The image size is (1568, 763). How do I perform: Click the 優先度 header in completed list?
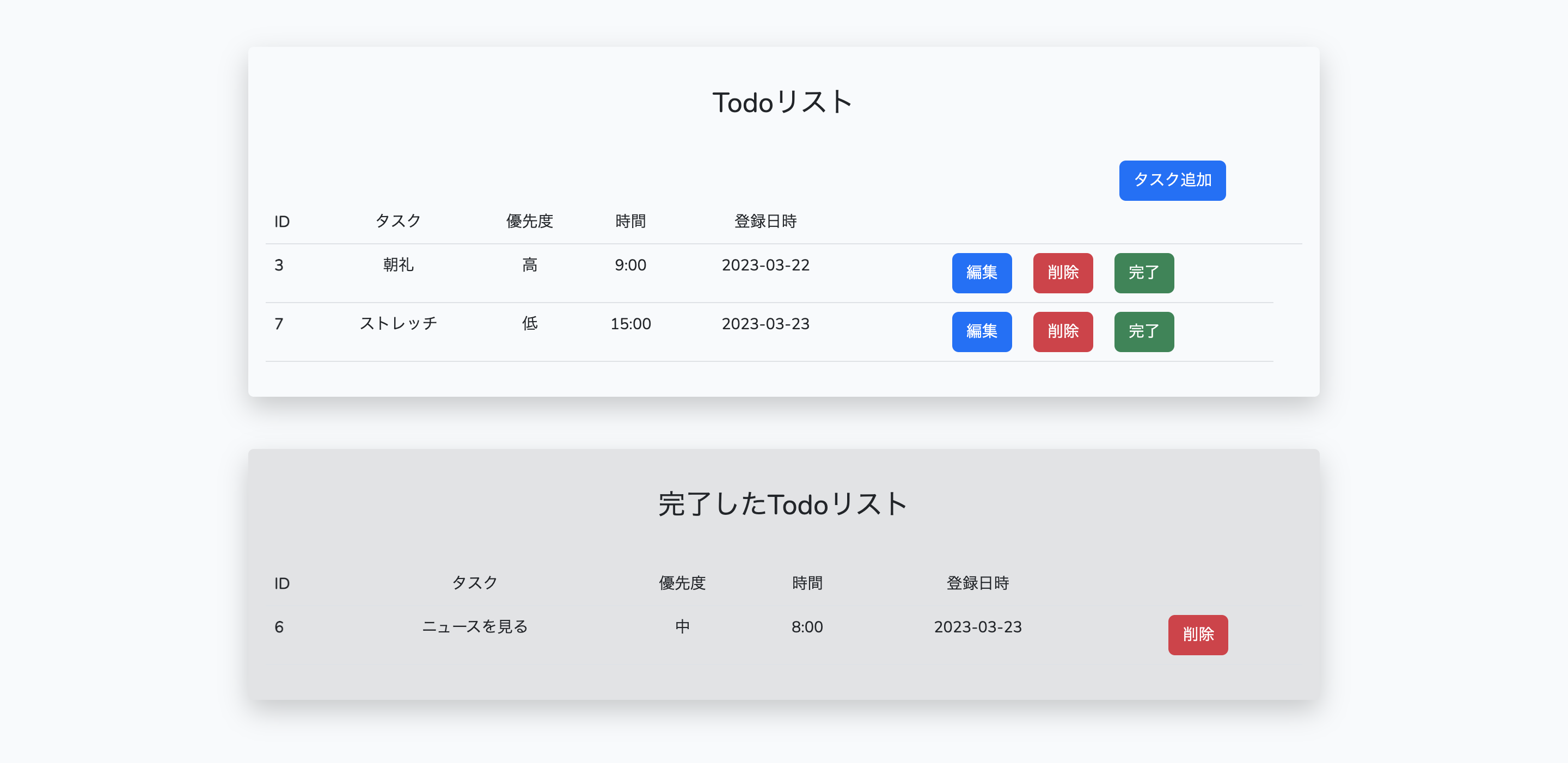682,583
